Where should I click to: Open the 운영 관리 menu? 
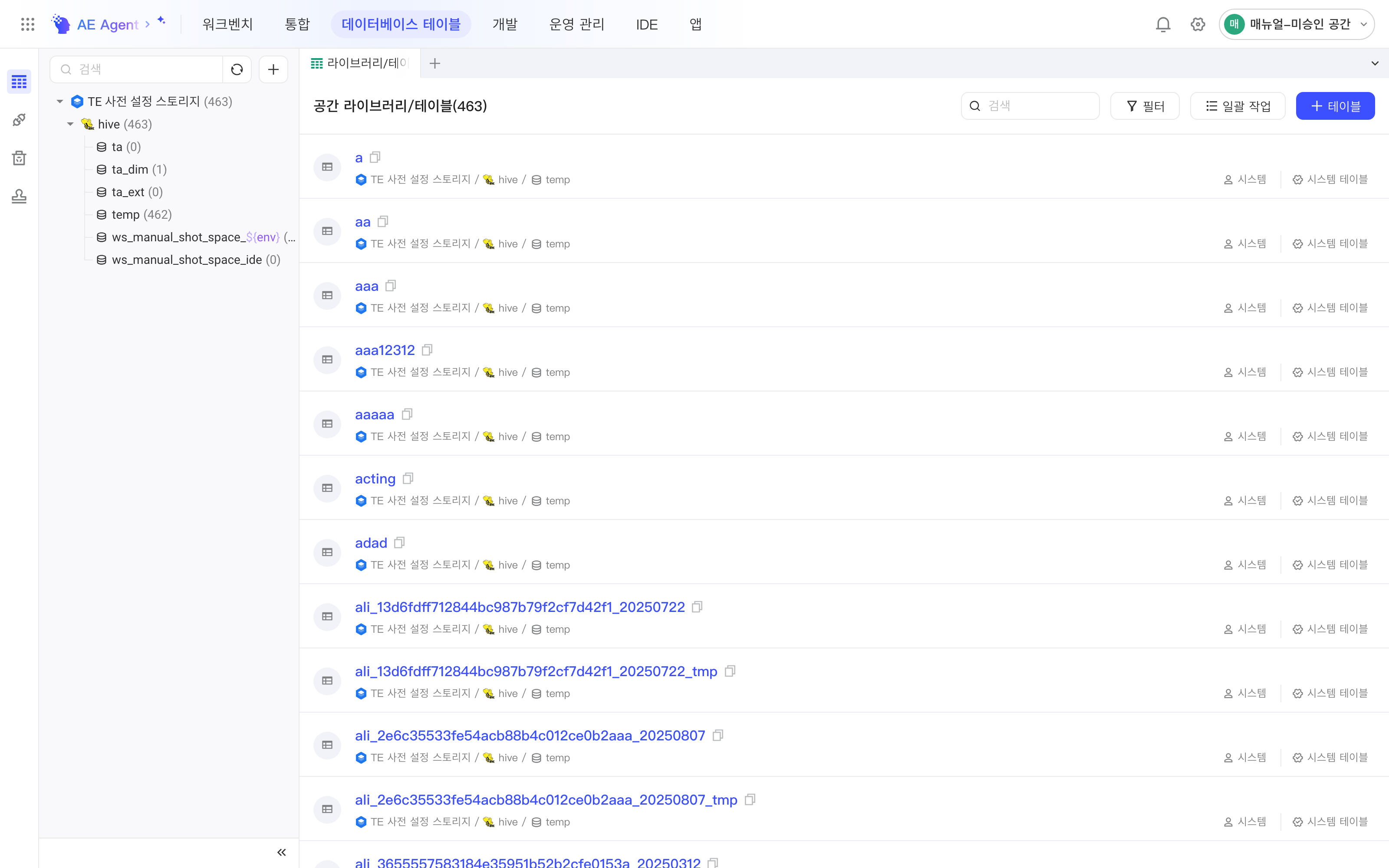tap(577, 24)
